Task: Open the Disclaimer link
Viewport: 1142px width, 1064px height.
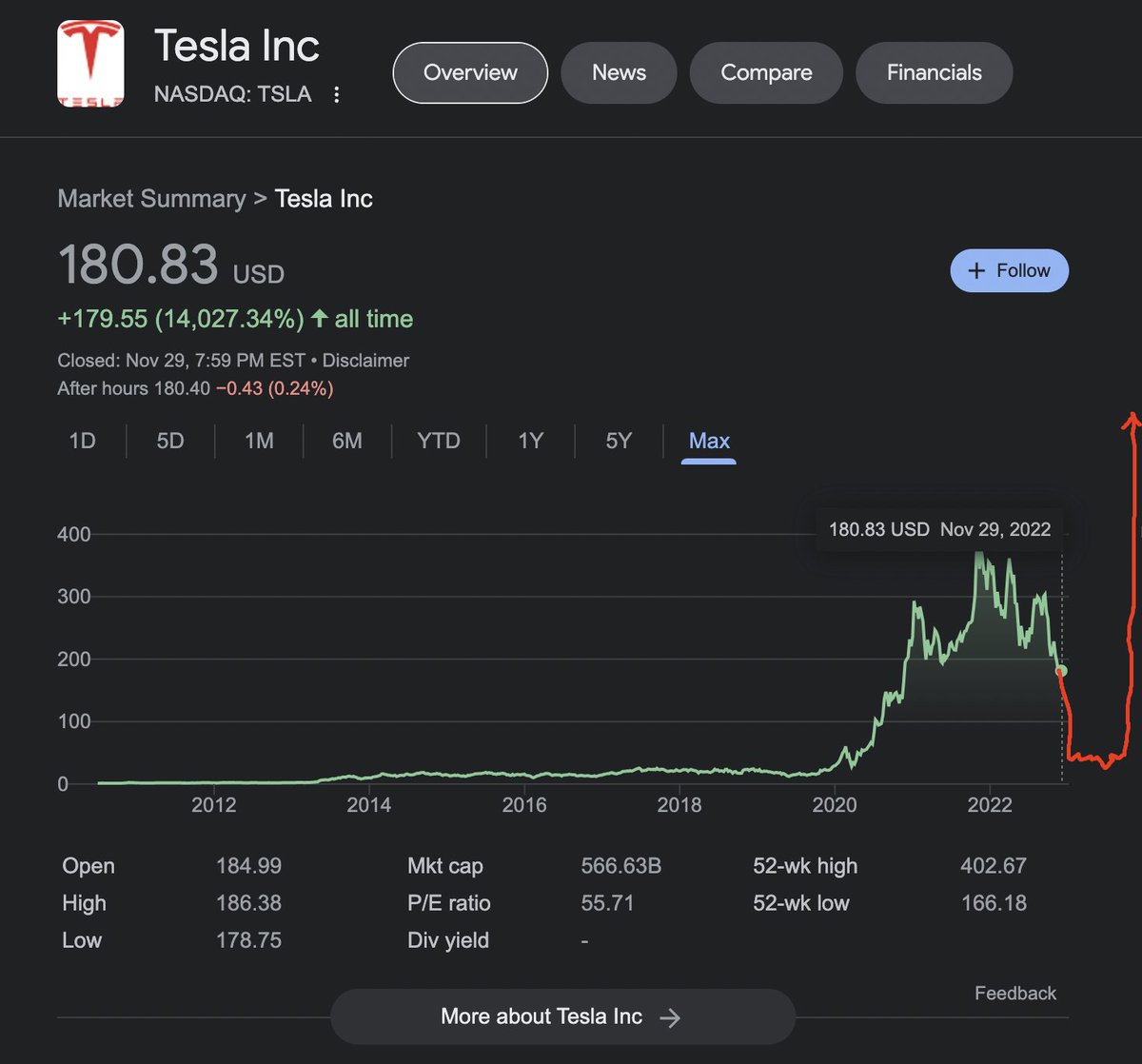Action: [365, 361]
